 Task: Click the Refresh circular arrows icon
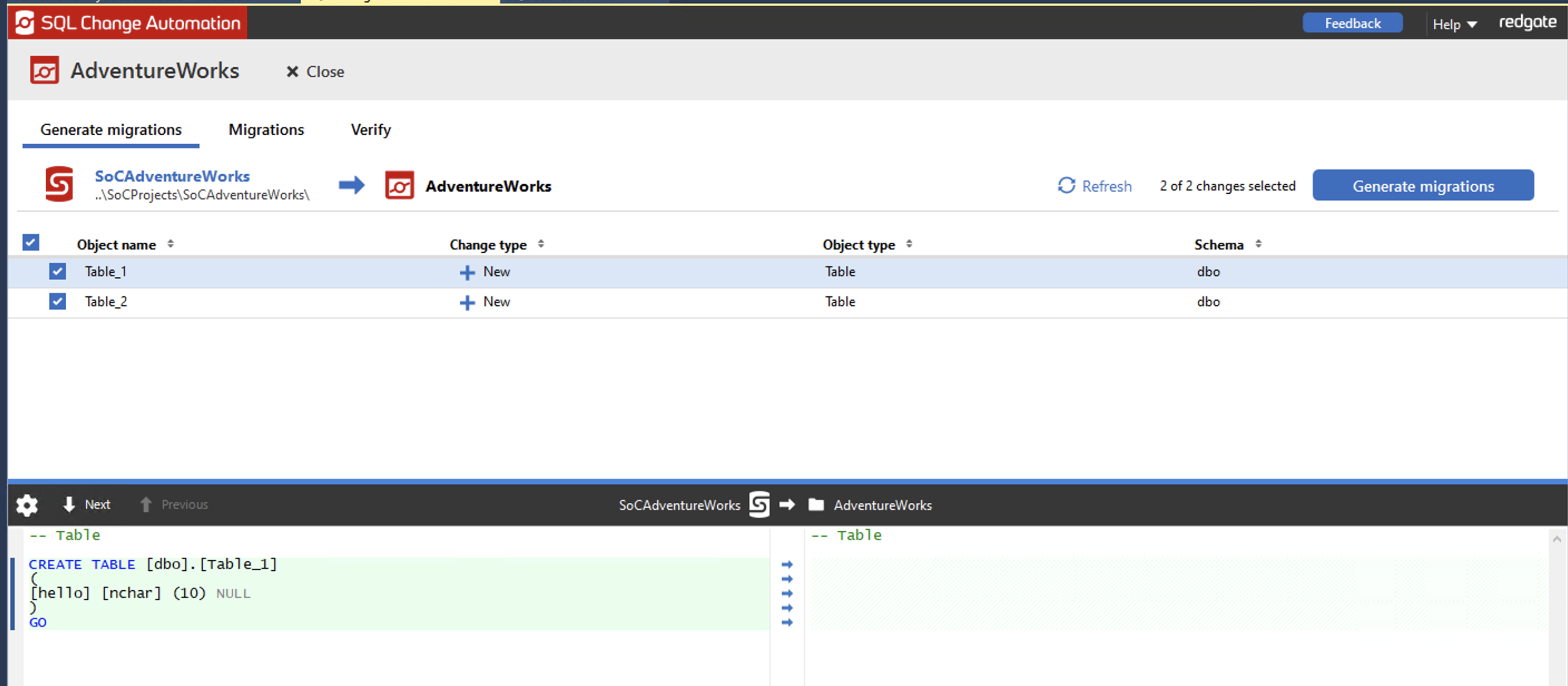(x=1066, y=185)
